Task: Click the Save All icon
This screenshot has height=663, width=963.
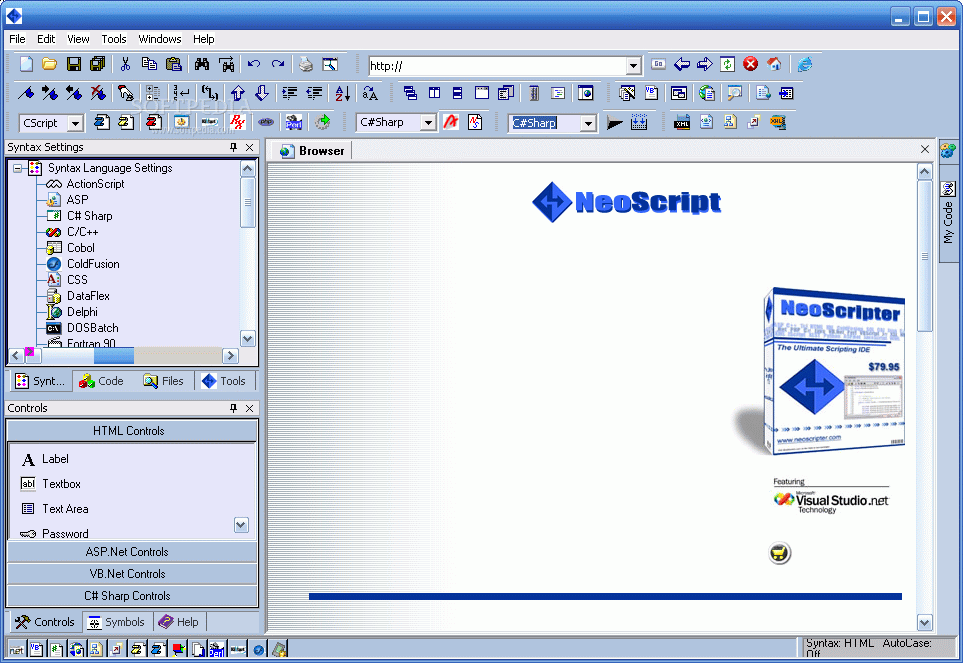Action: coord(97,64)
